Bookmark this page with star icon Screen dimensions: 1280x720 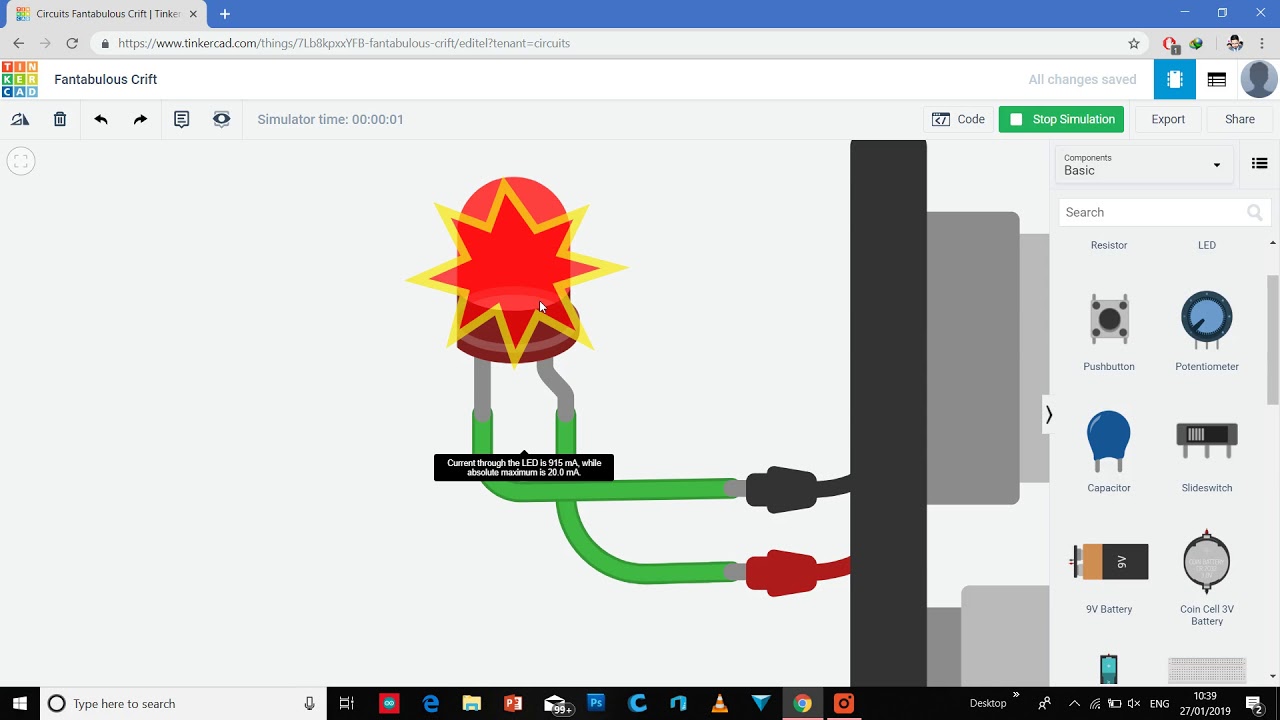pyautogui.click(x=1134, y=43)
